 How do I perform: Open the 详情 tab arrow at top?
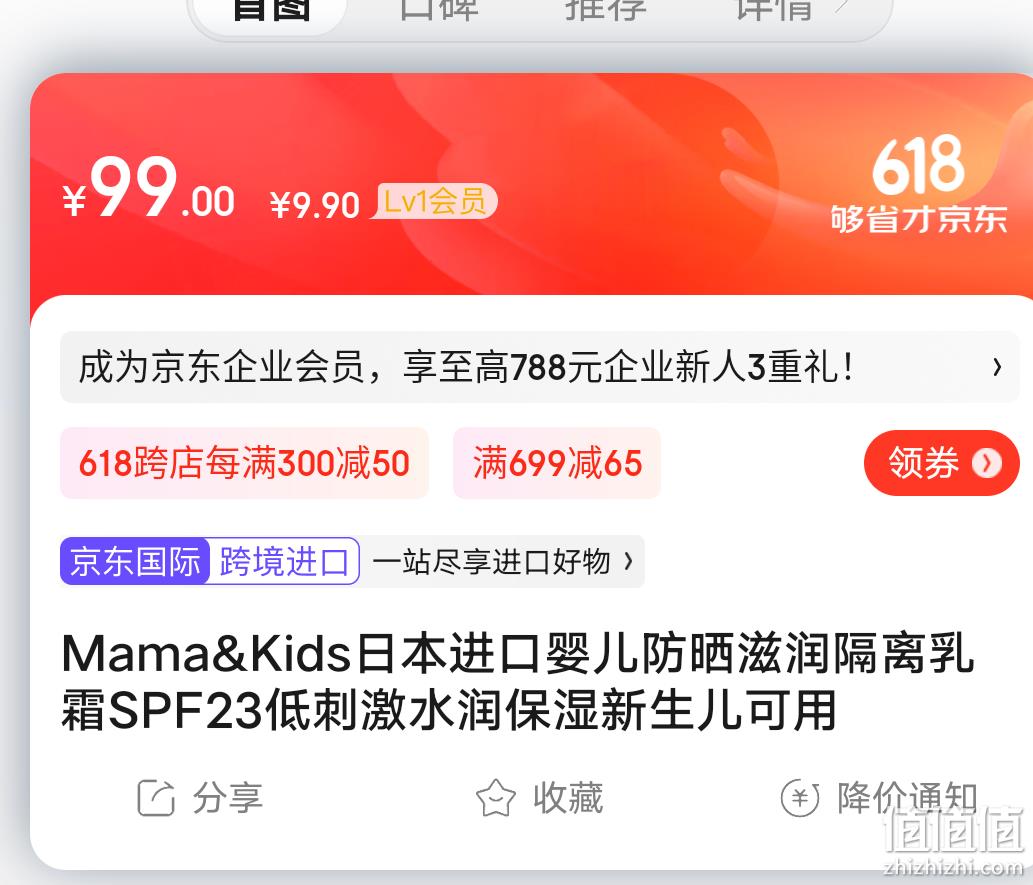(x=841, y=7)
